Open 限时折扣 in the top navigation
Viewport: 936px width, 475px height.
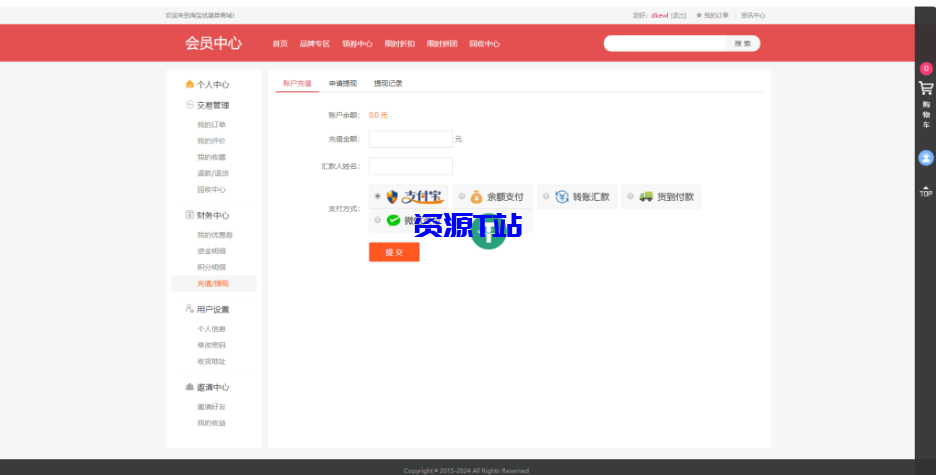coord(399,44)
